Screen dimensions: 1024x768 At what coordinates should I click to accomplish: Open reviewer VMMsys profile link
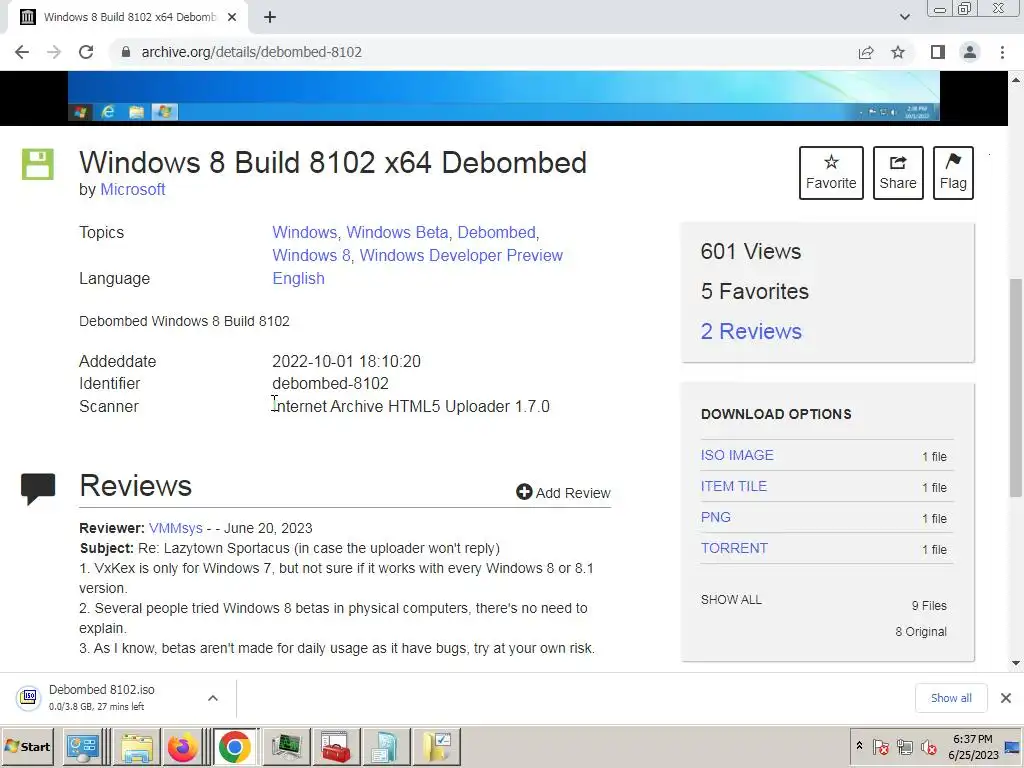click(176, 528)
